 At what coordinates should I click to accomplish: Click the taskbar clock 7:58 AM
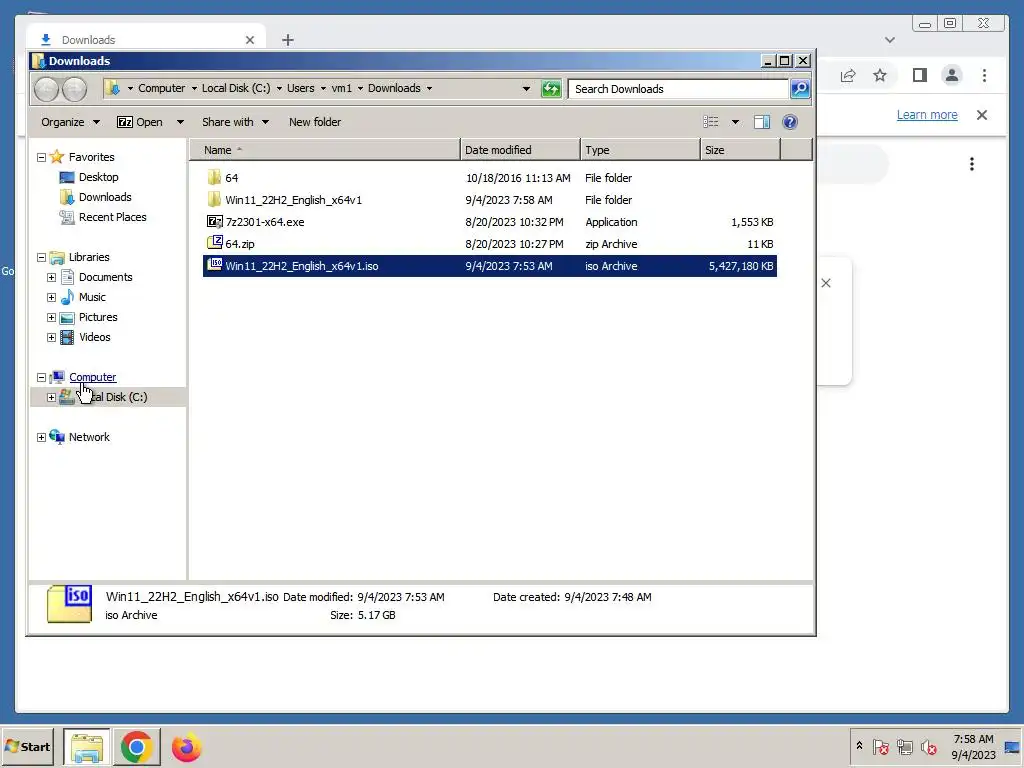click(x=973, y=739)
